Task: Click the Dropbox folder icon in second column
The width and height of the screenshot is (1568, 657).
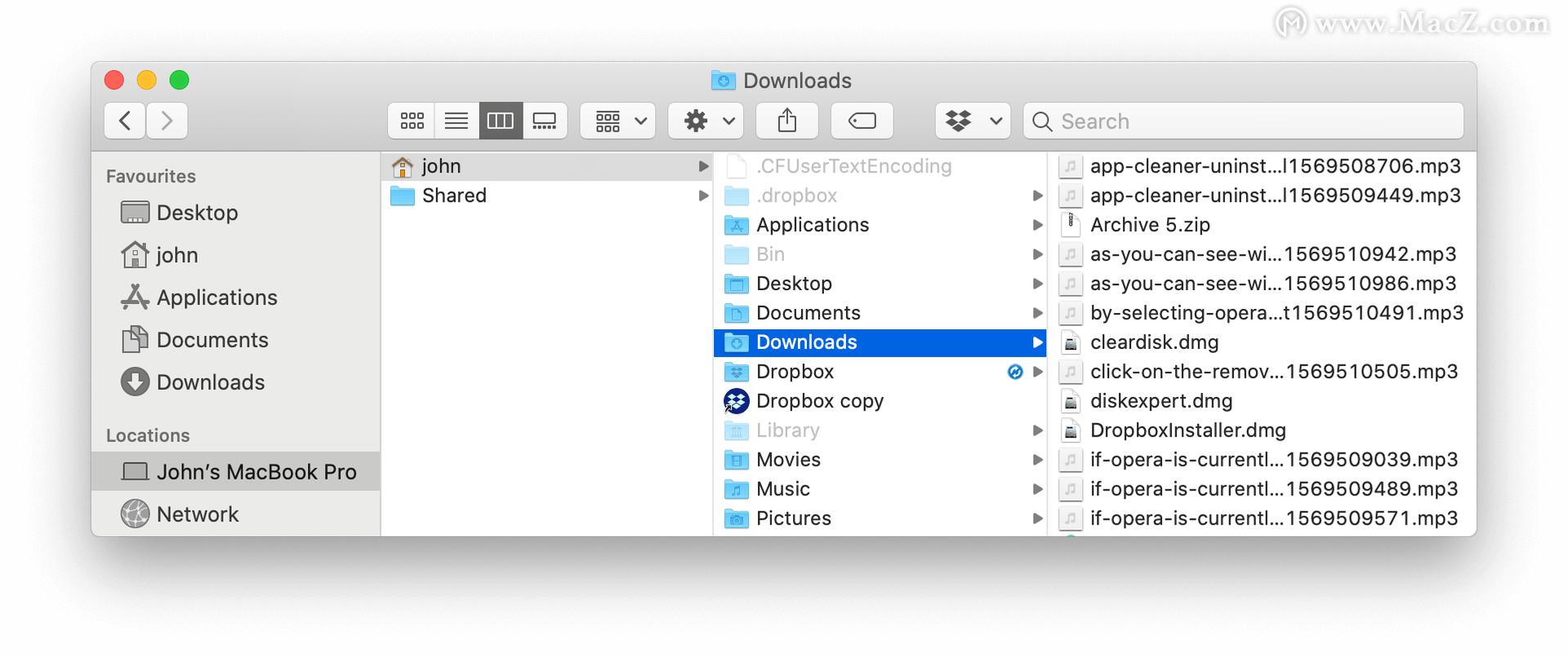Action: pos(737,372)
